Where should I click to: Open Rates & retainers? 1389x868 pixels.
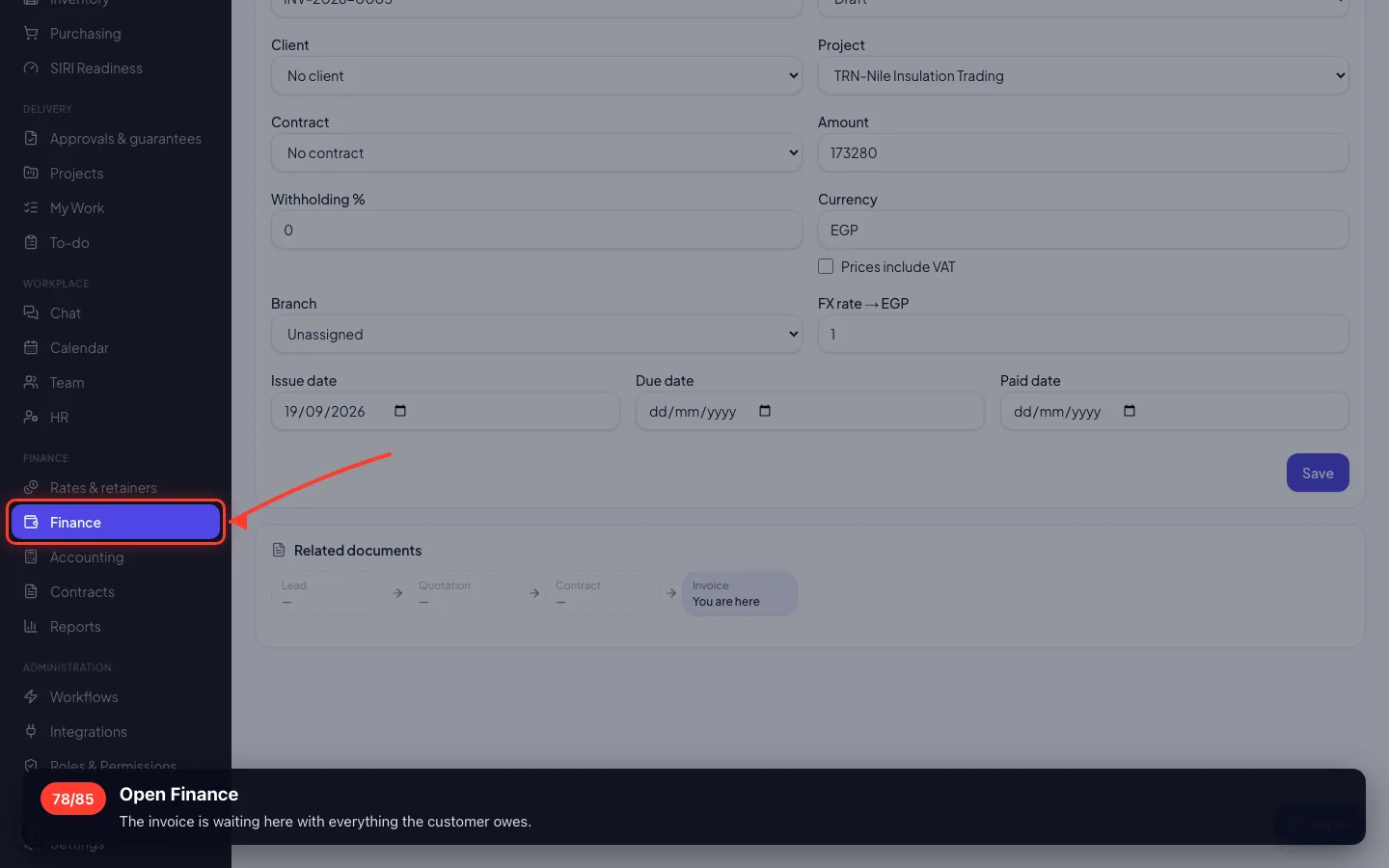coord(116,488)
